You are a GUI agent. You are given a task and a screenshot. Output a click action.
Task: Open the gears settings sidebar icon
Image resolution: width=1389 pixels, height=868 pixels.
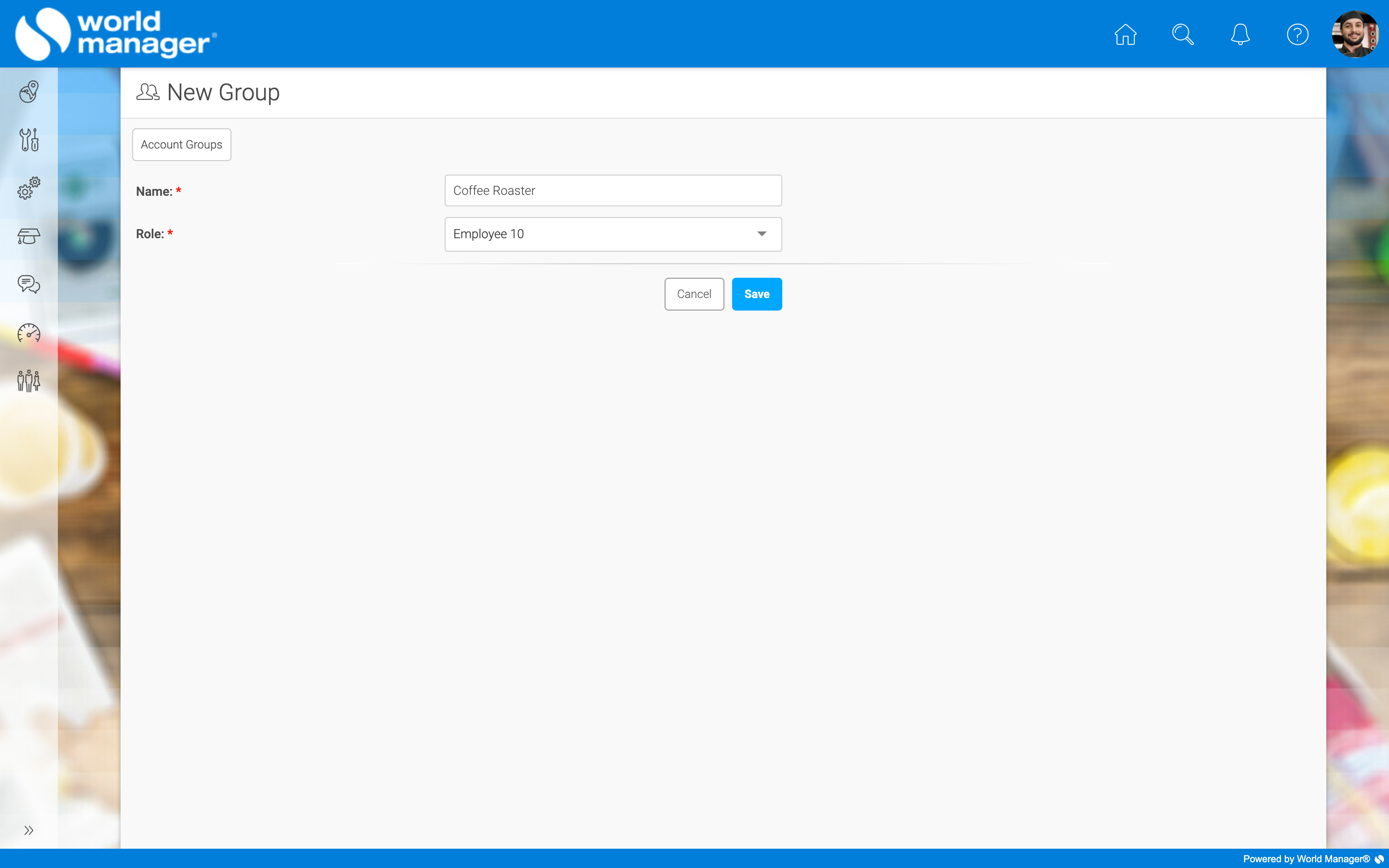(29, 188)
